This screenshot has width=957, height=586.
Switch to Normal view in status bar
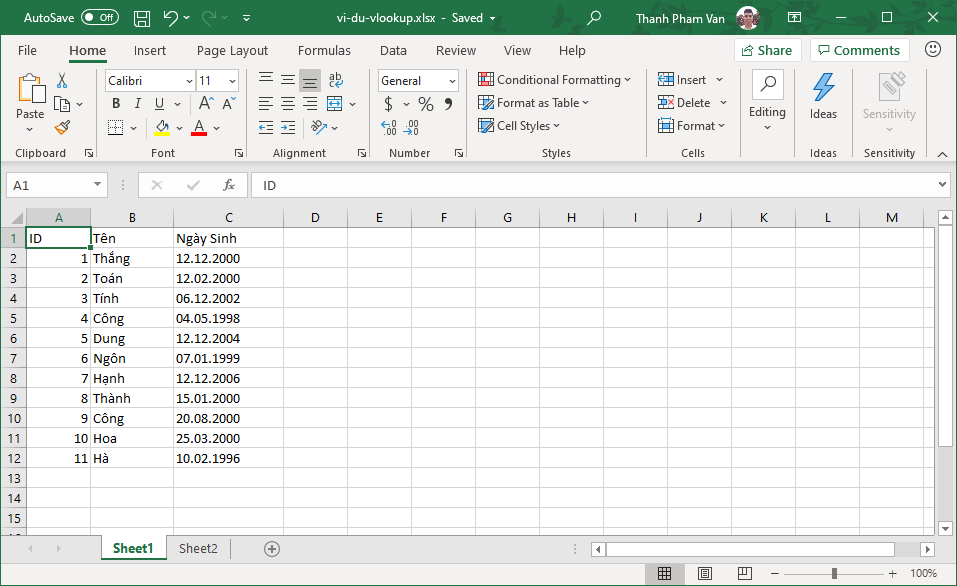[665, 573]
